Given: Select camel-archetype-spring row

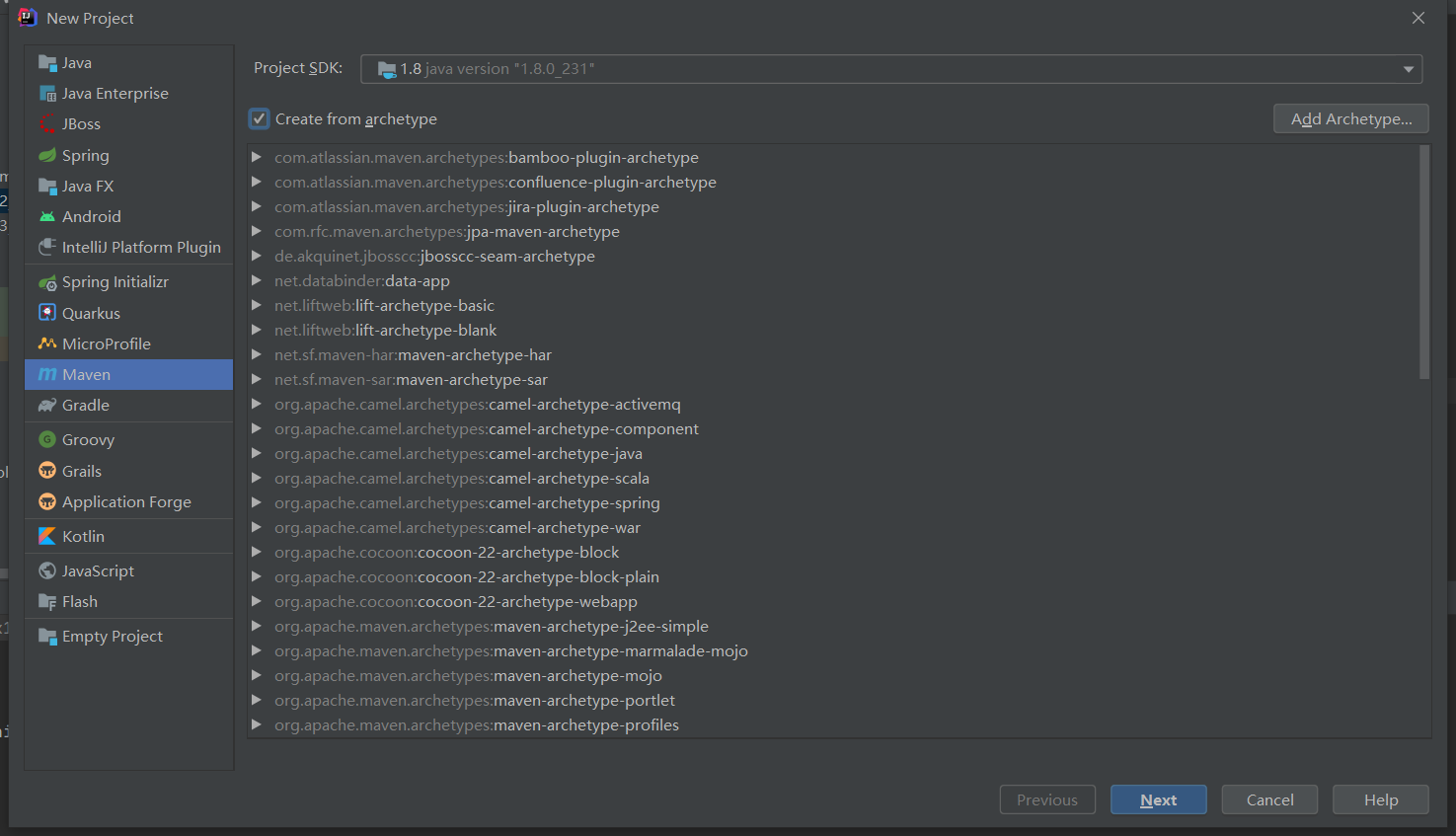Looking at the screenshot, I should click(832, 502).
